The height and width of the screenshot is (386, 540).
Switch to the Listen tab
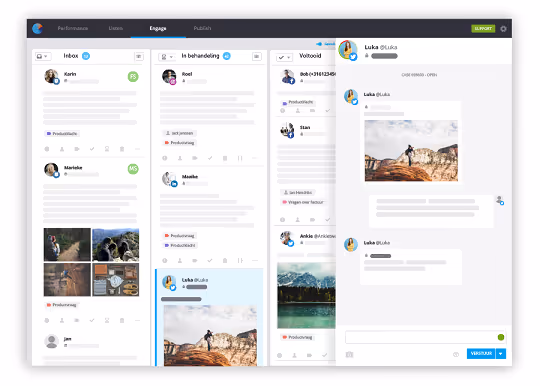point(116,28)
